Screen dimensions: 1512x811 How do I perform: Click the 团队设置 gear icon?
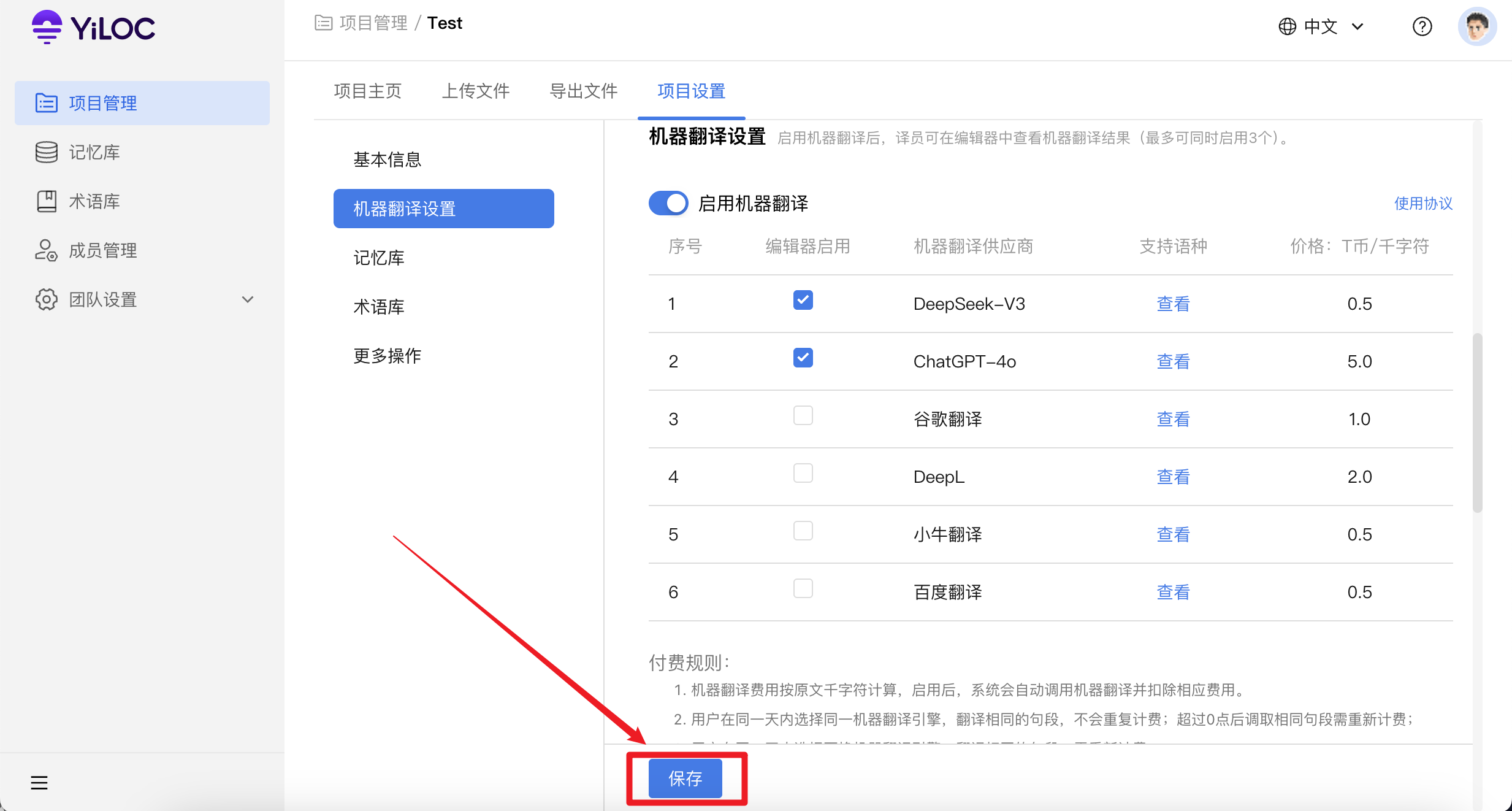pos(47,299)
